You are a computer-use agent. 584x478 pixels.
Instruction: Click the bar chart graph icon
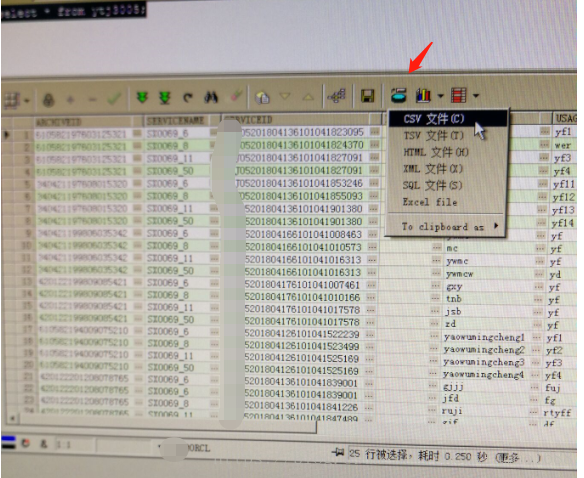[423, 95]
